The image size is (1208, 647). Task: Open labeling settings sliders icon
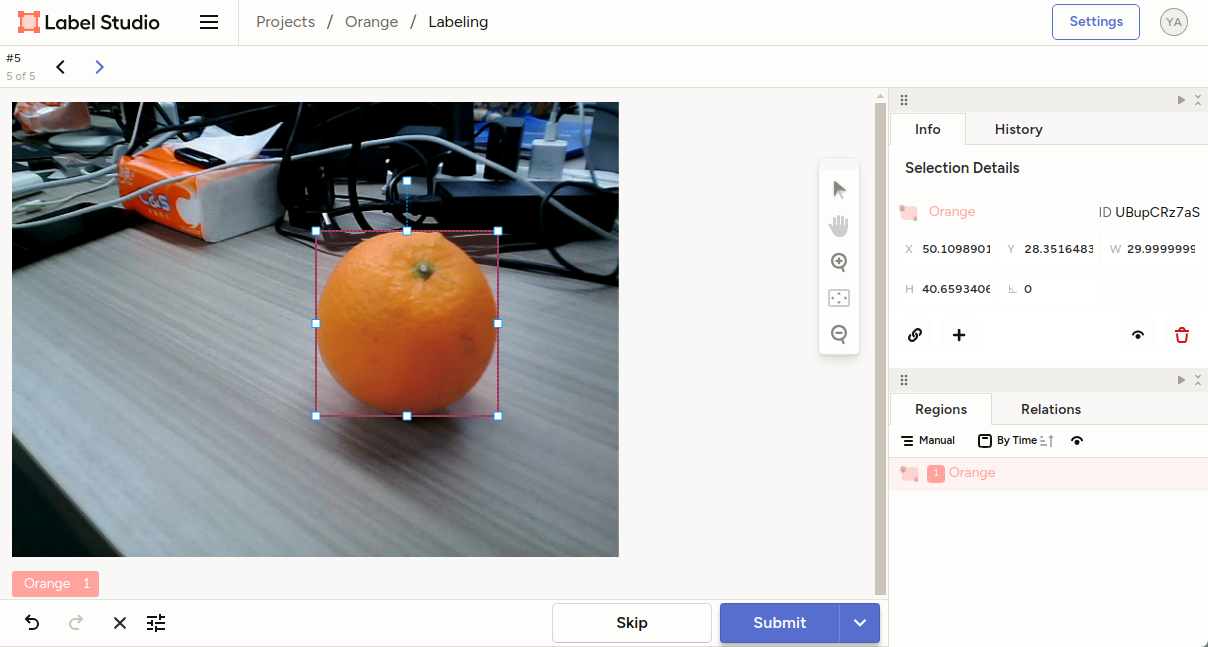[x=156, y=623]
